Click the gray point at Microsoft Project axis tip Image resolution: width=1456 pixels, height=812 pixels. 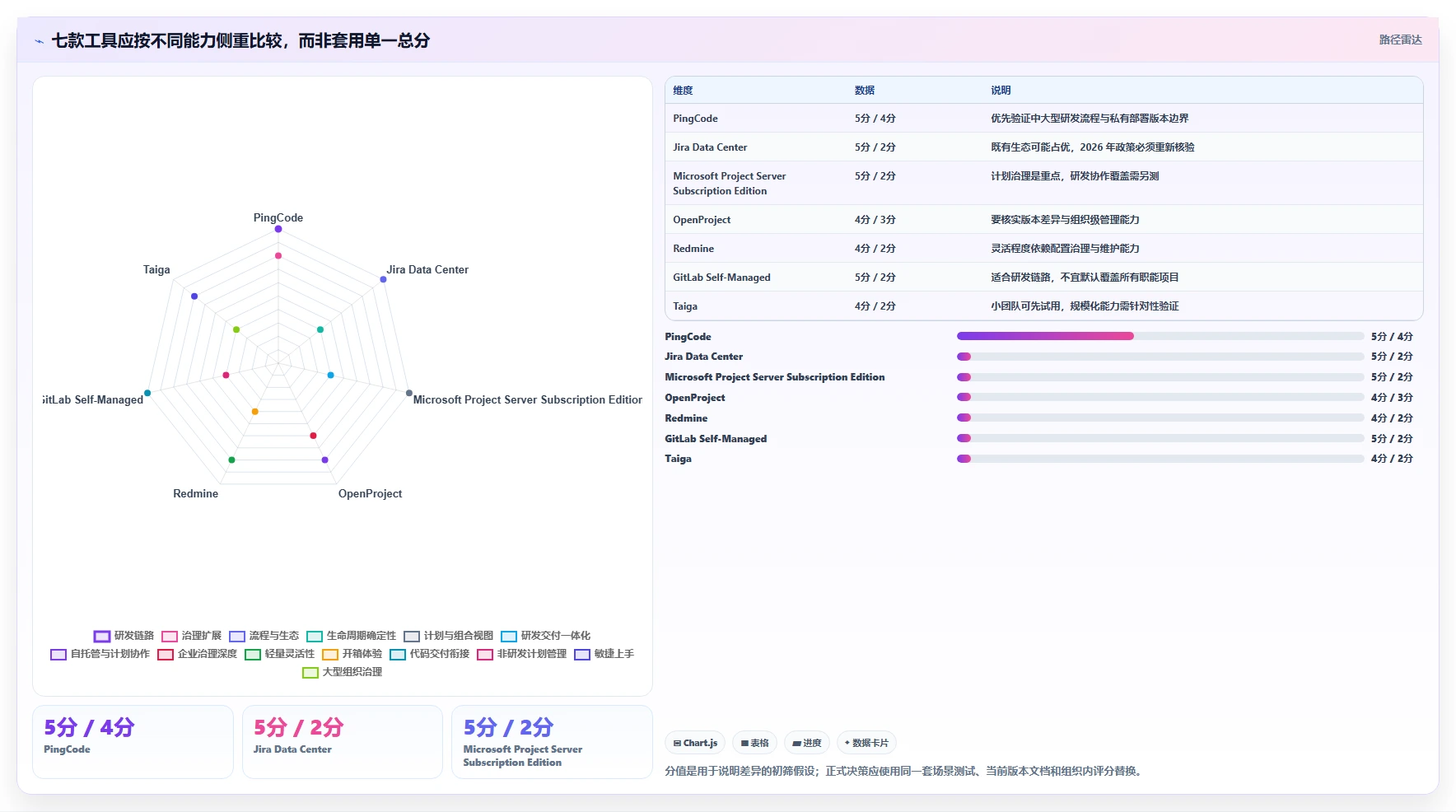point(409,393)
